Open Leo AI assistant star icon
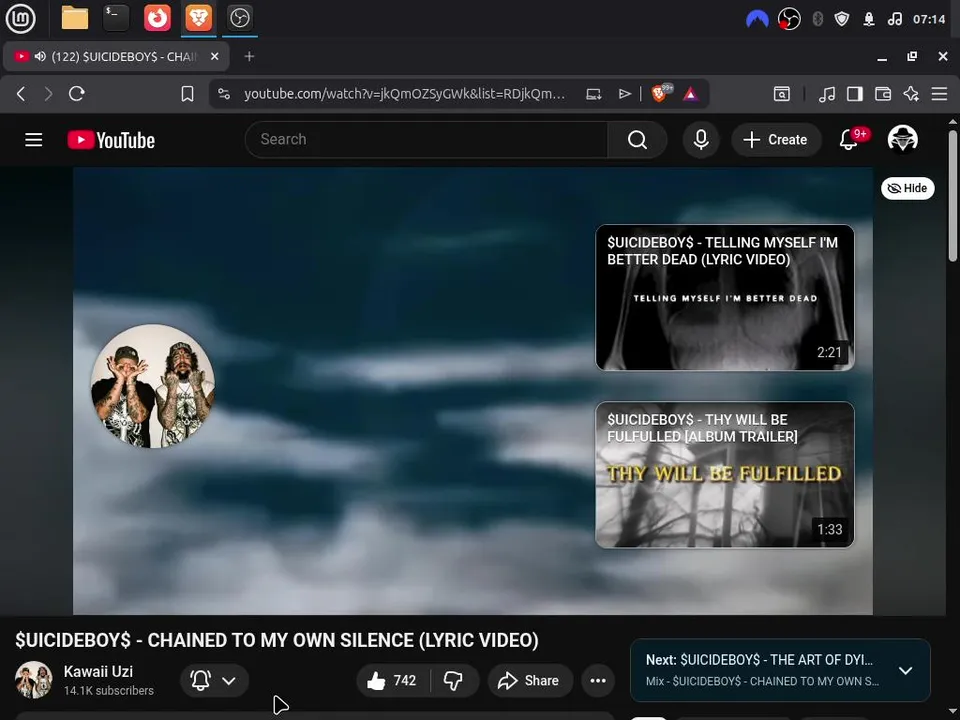 pos(911,94)
